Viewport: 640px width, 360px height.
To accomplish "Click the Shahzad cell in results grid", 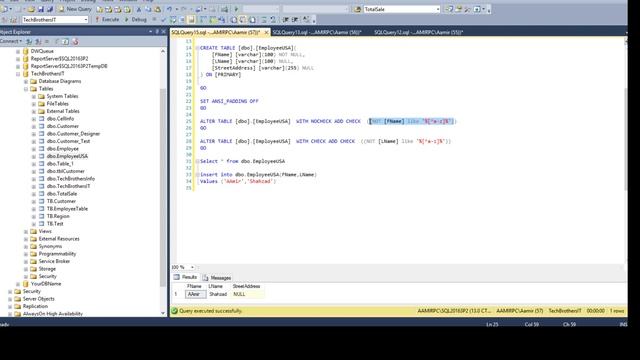I will pyautogui.click(x=218, y=294).
